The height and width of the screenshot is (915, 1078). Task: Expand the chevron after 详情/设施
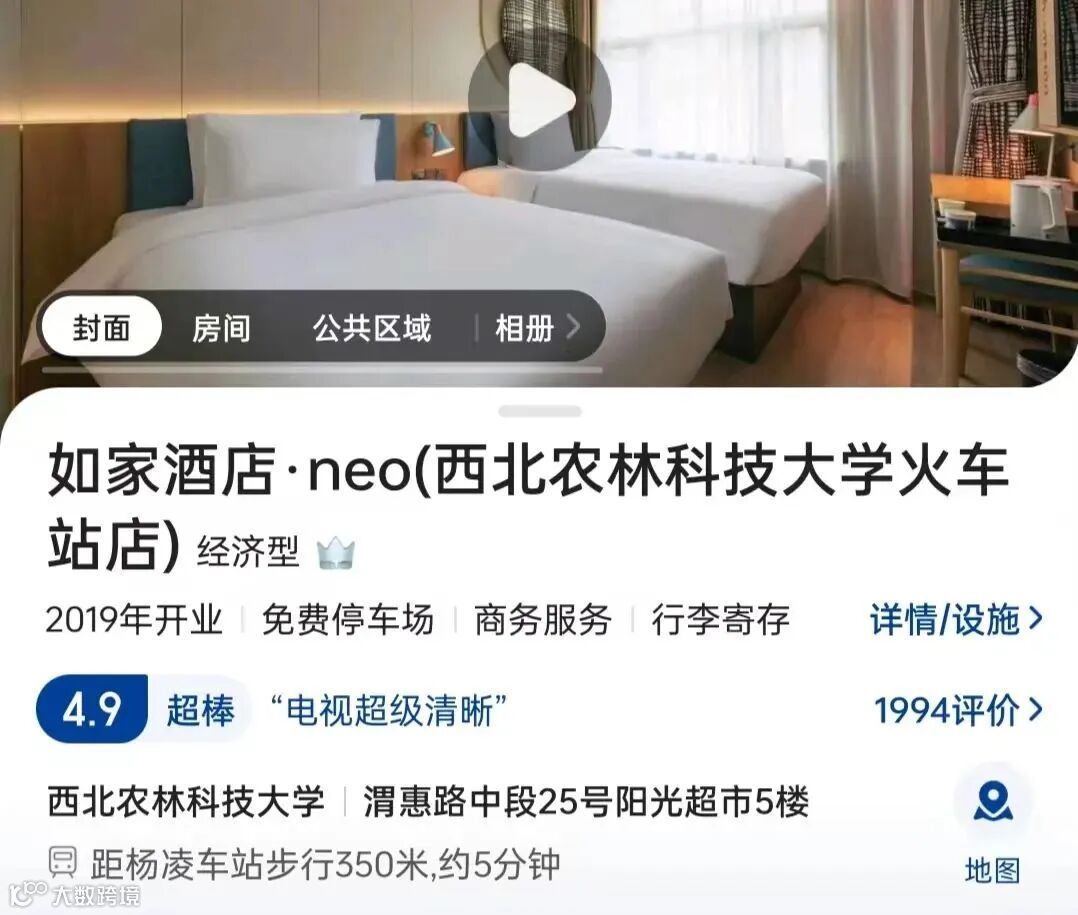1035,619
